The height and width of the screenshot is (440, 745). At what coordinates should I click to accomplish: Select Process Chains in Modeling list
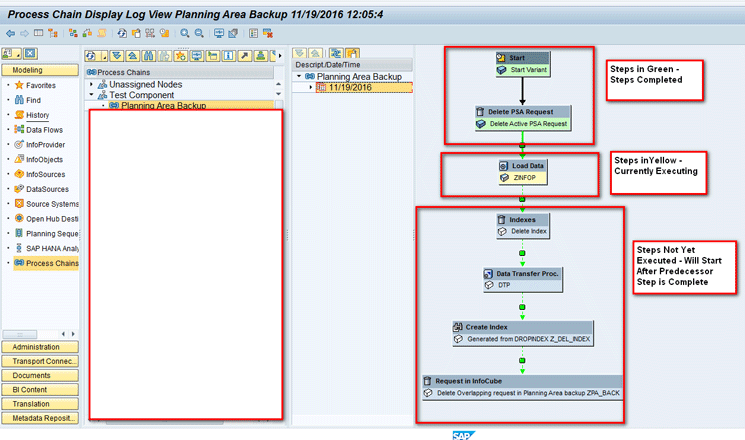coord(47,263)
